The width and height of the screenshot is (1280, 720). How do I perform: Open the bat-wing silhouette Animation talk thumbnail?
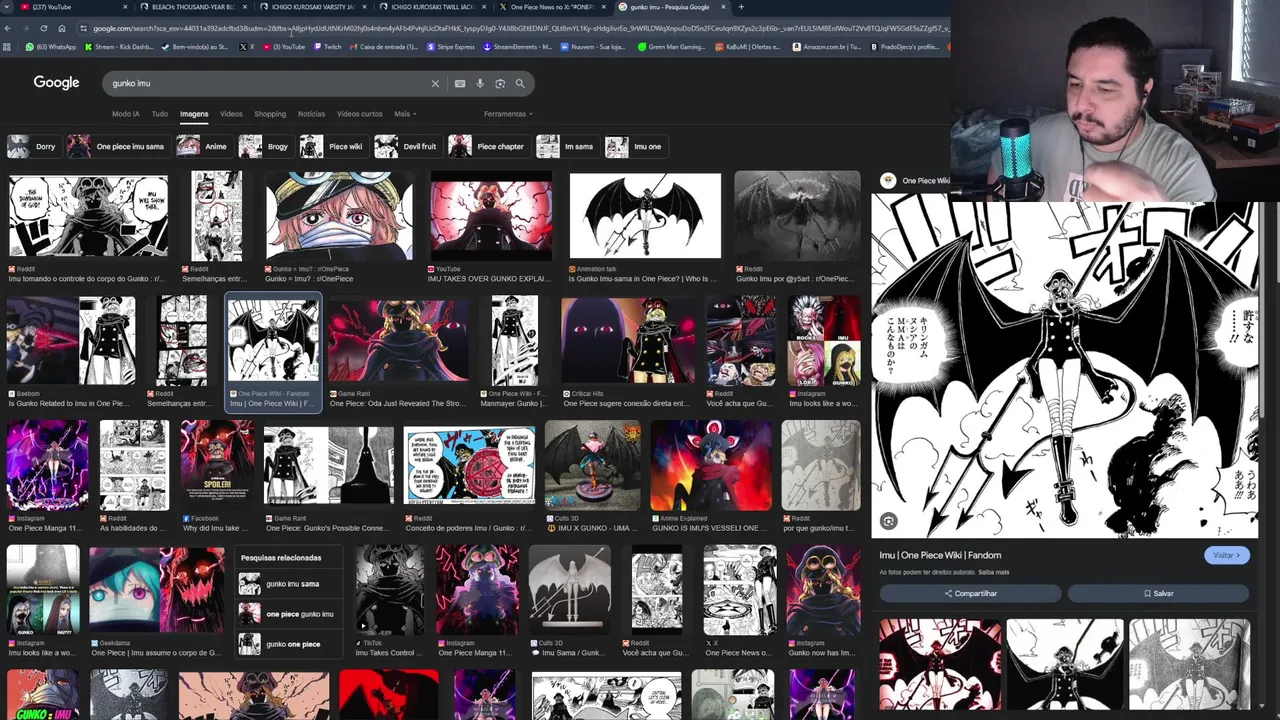[645, 216]
